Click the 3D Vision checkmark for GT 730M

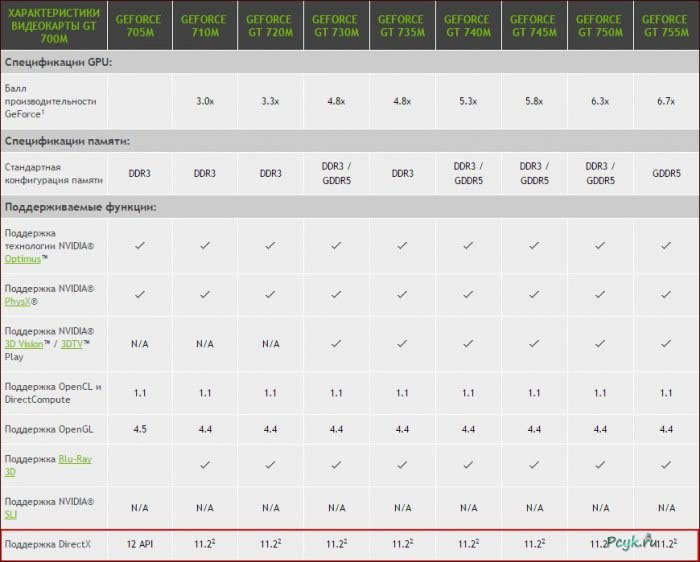pyautogui.click(x=336, y=344)
